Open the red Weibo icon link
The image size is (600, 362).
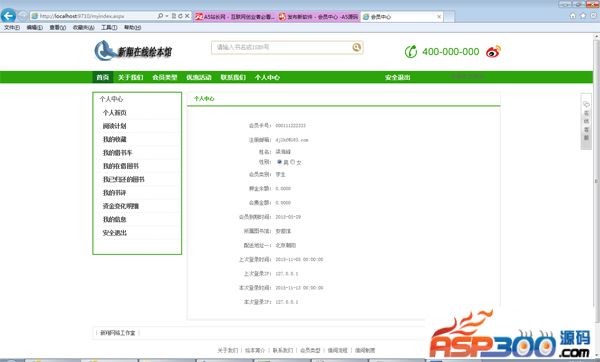493,51
